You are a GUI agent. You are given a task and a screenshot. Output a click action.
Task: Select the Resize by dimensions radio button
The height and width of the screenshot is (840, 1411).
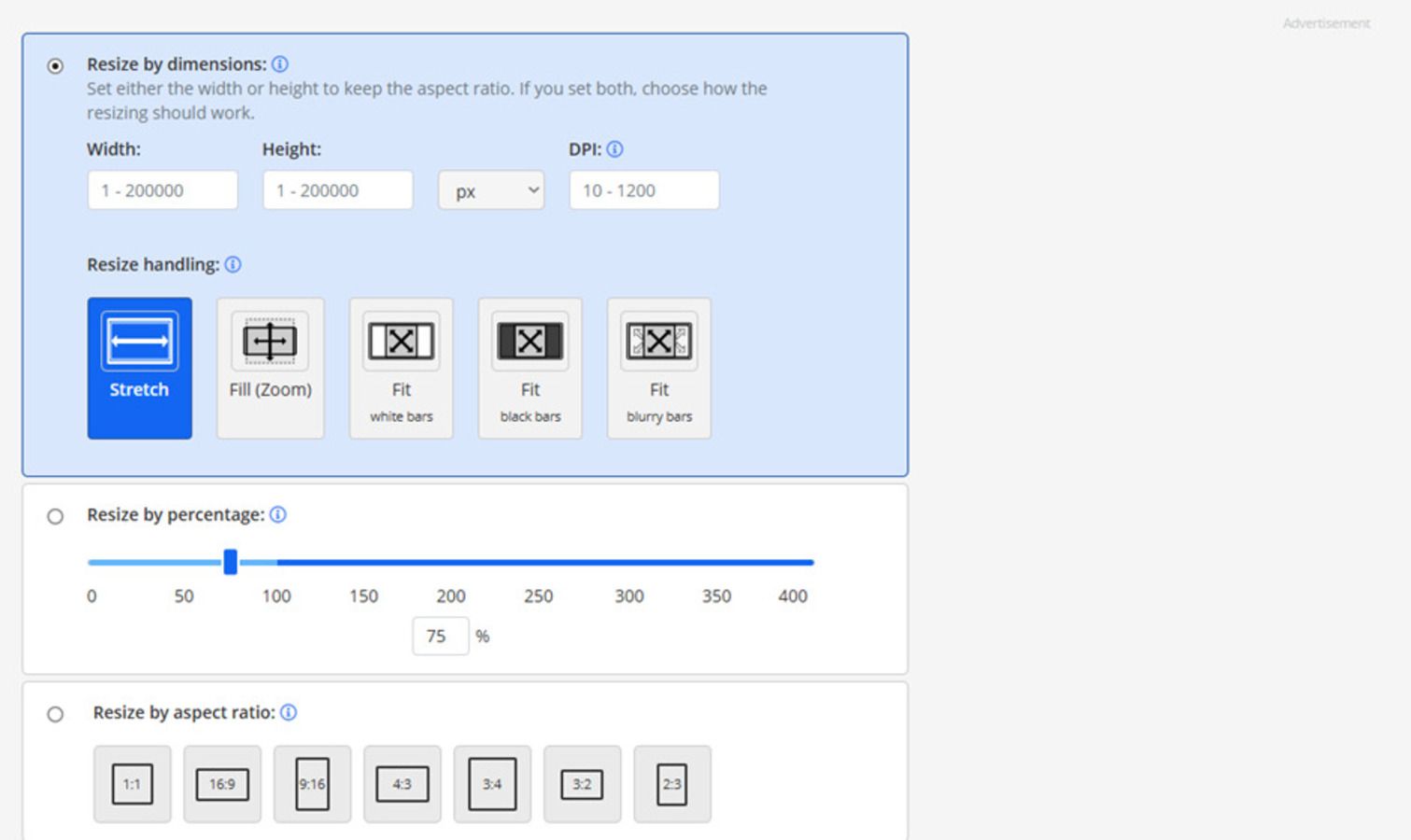[56, 66]
